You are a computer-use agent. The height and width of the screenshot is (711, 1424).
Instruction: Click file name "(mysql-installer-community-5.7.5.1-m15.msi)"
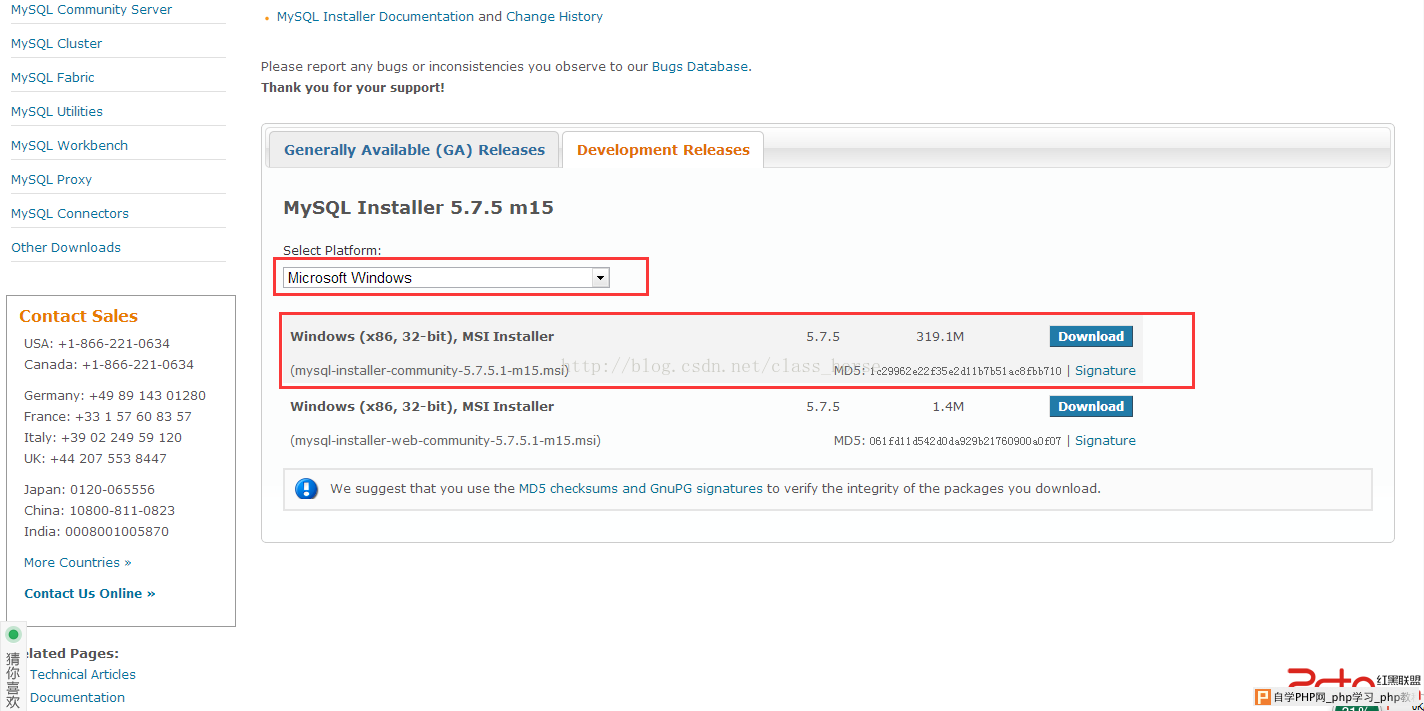point(429,371)
